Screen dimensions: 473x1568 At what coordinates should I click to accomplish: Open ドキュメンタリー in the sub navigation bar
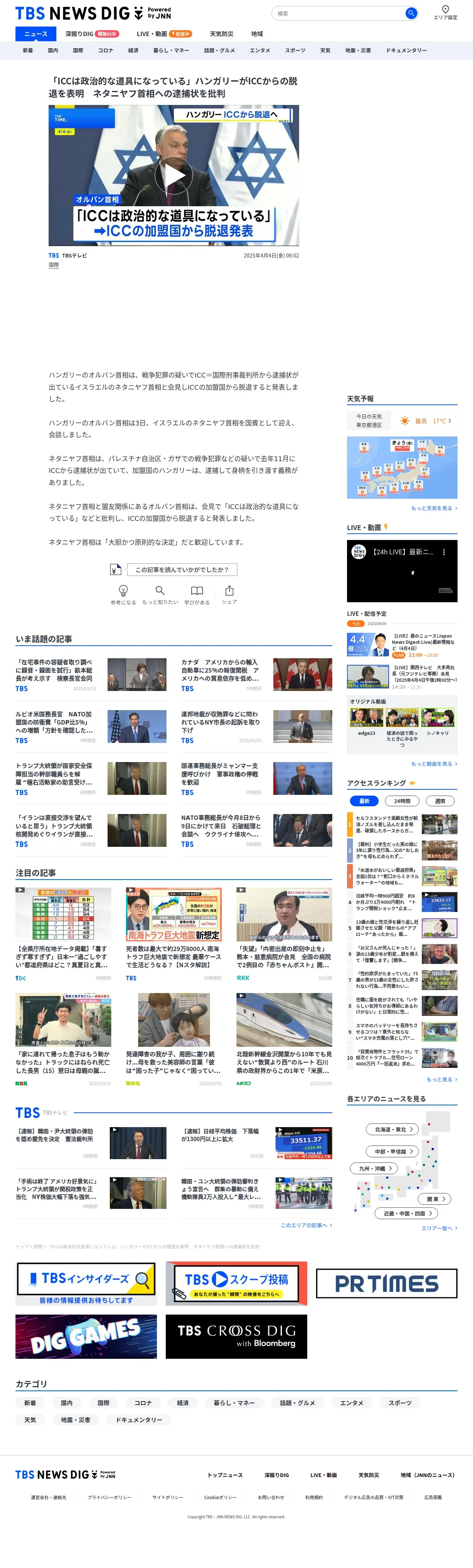click(x=406, y=50)
